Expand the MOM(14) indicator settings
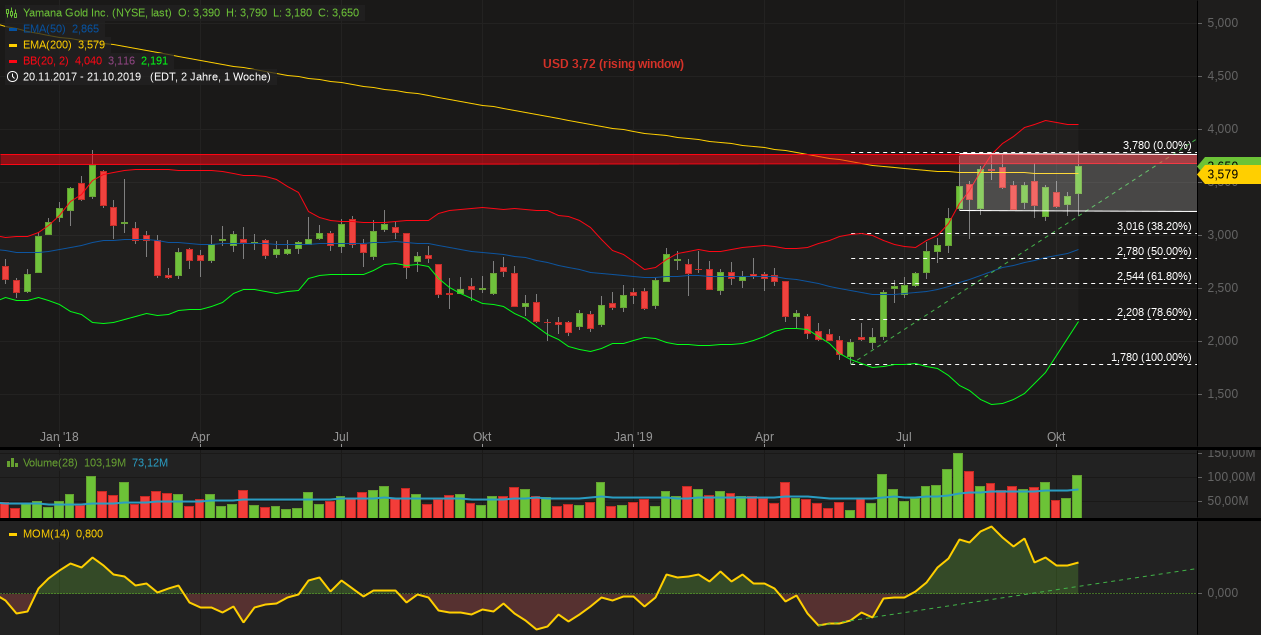 (x=45, y=533)
